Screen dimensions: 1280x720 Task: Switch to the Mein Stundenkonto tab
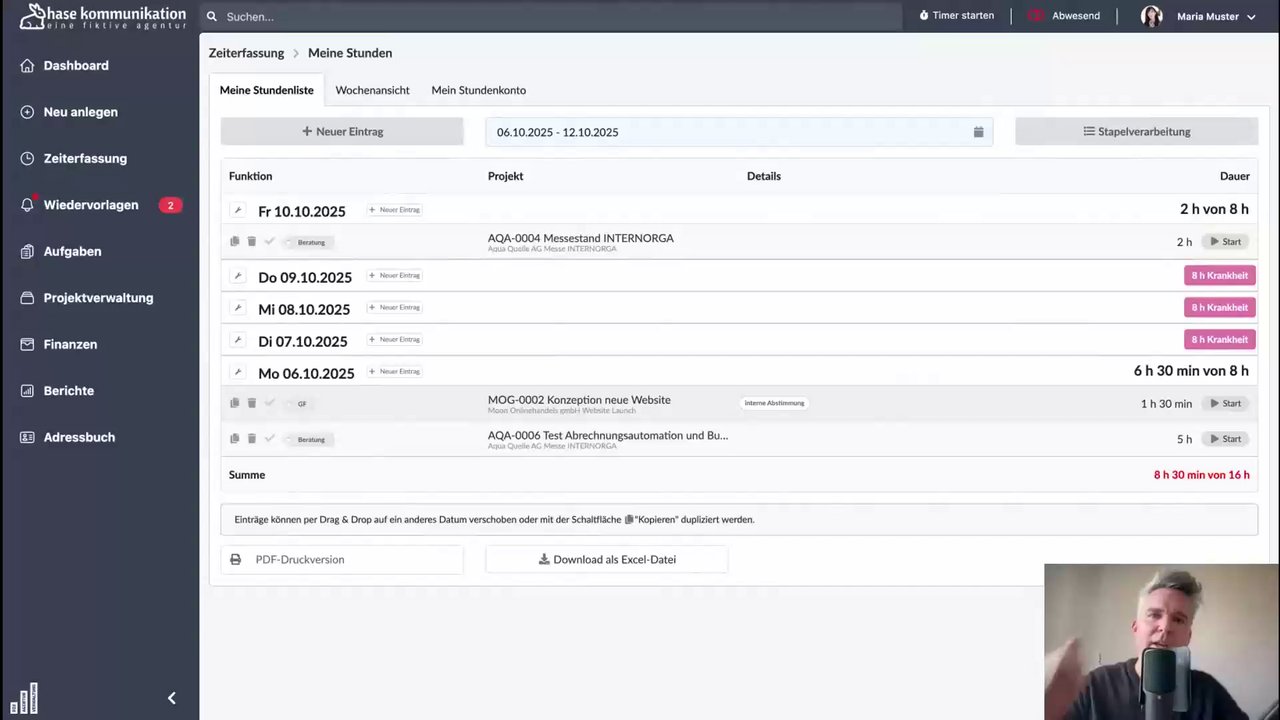click(x=478, y=90)
